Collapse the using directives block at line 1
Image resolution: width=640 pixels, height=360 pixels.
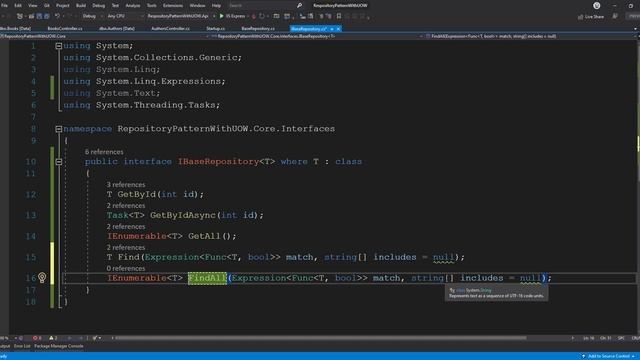[58, 46]
